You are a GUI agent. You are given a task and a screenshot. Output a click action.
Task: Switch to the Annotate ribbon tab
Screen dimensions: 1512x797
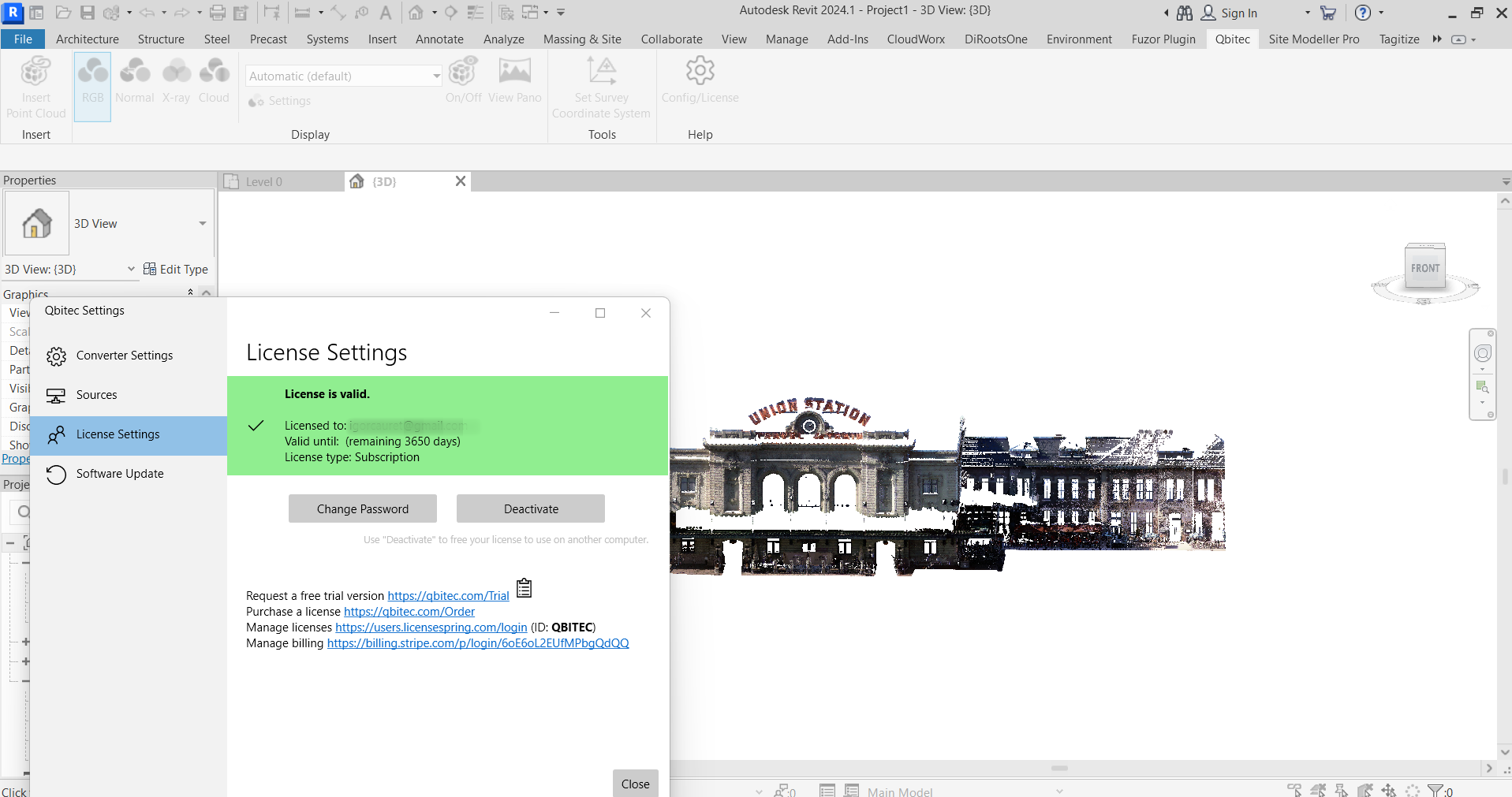point(439,39)
